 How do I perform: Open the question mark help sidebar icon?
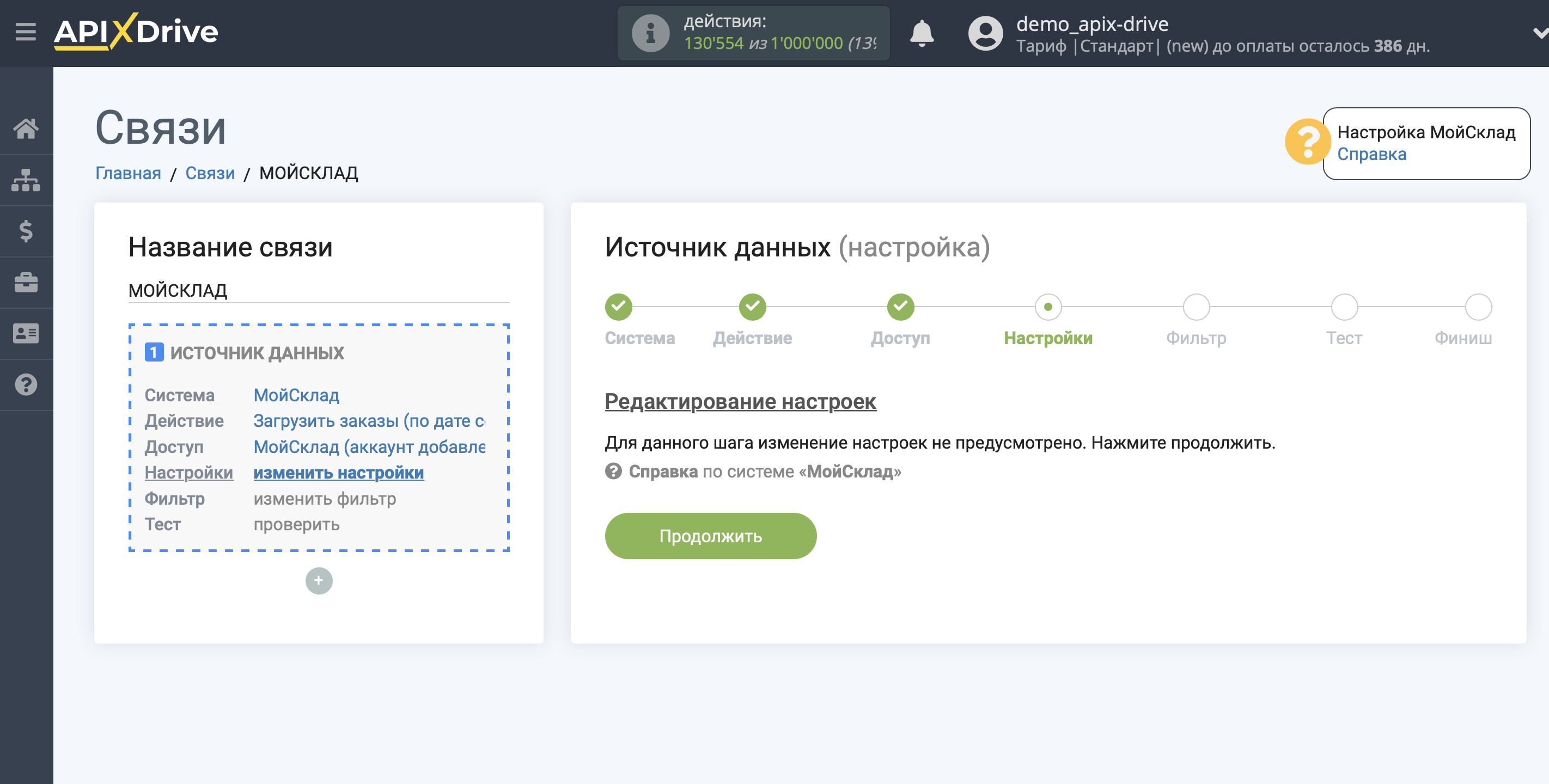26,385
